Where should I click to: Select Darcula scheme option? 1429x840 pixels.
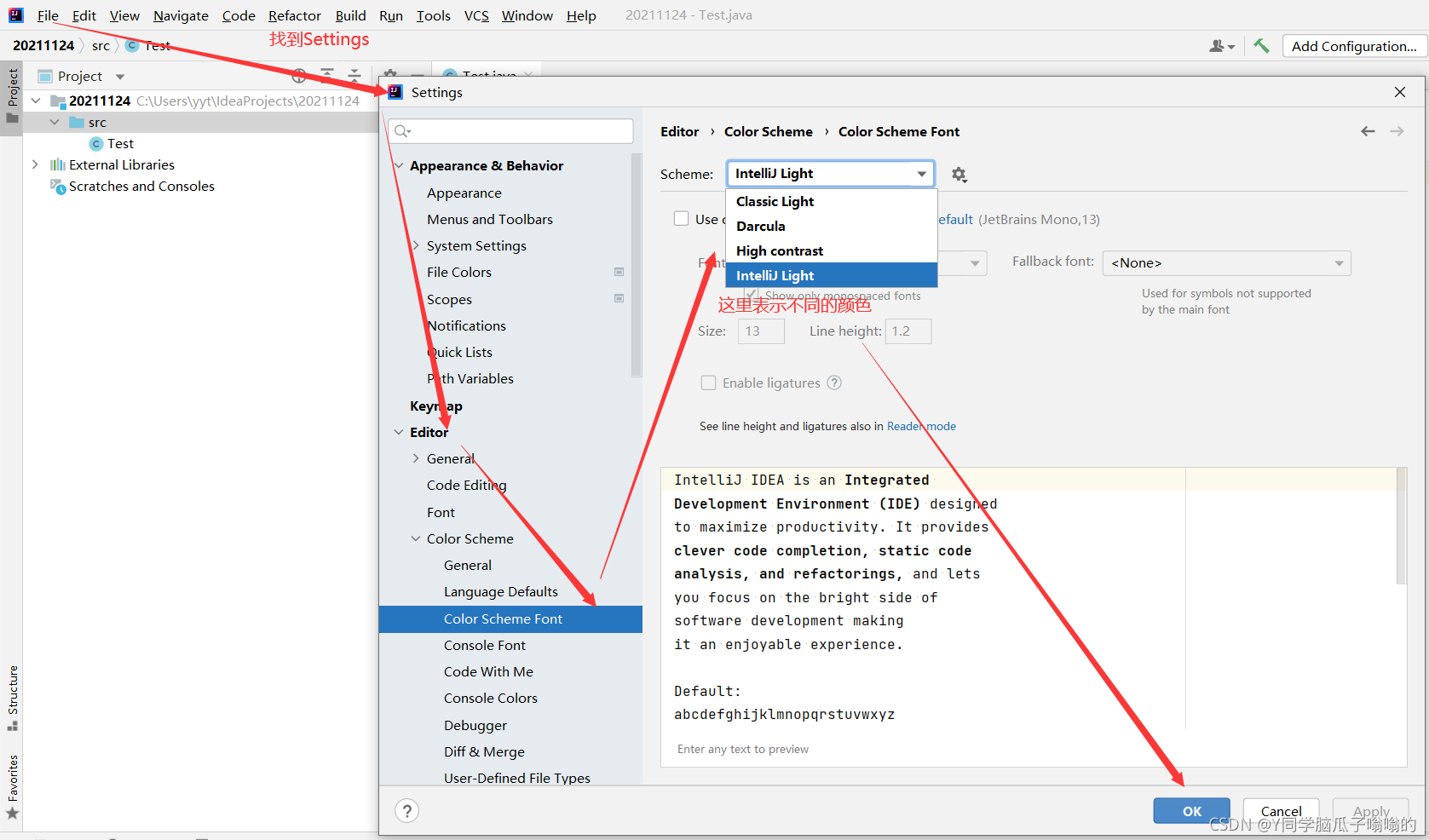(x=832, y=226)
